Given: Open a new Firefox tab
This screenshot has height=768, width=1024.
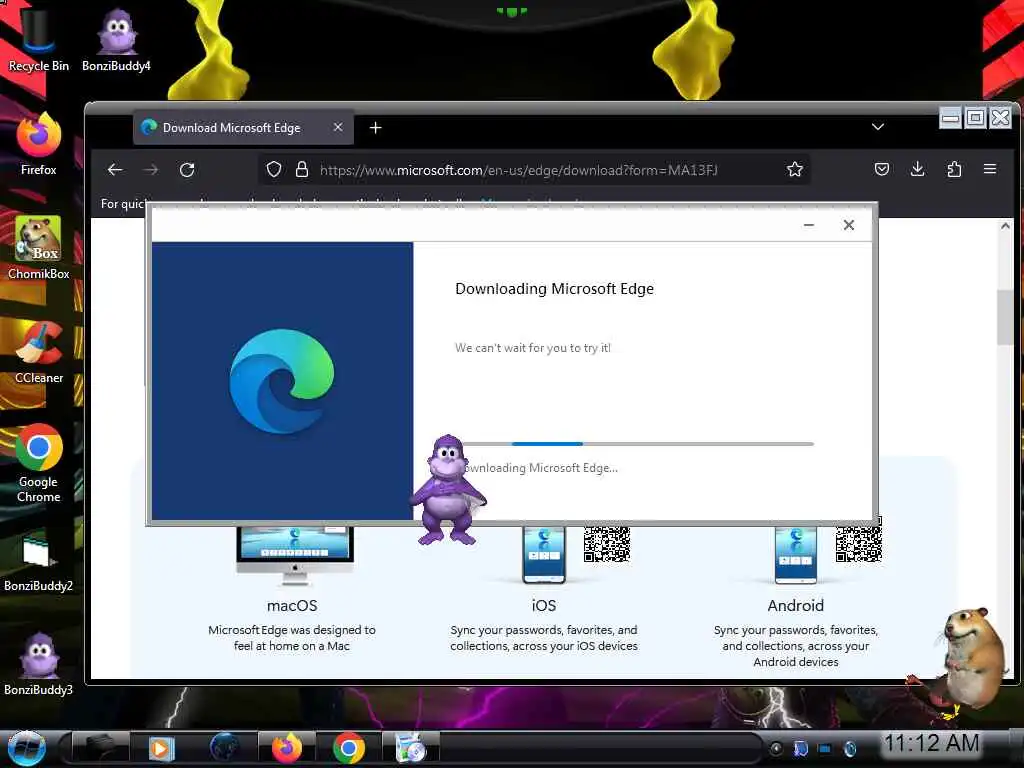Looking at the screenshot, I should [376, 128].
